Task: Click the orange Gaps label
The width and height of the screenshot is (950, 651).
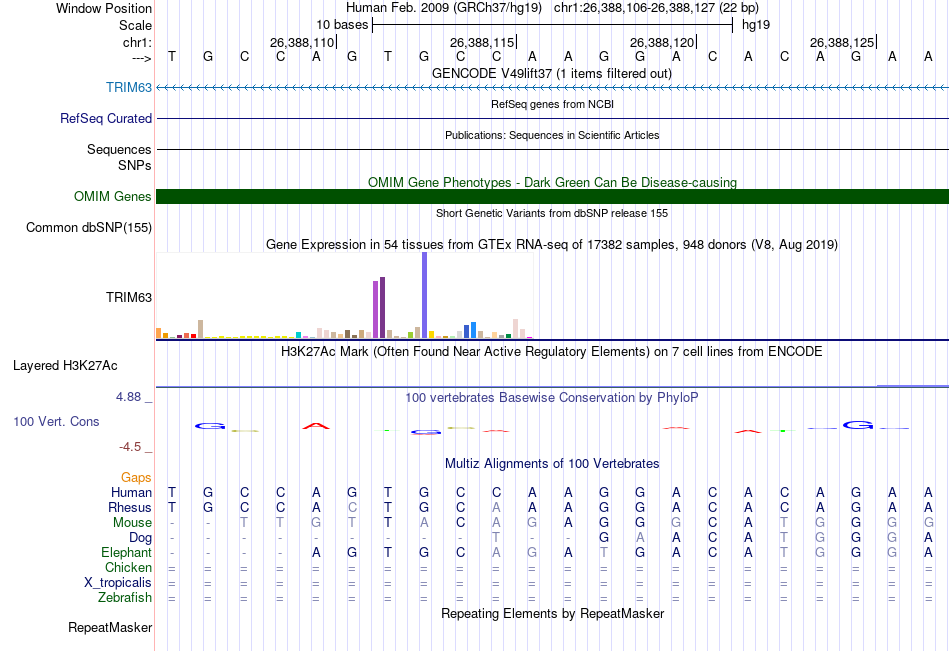Action: pyautogui.click(x=136, y=478)
